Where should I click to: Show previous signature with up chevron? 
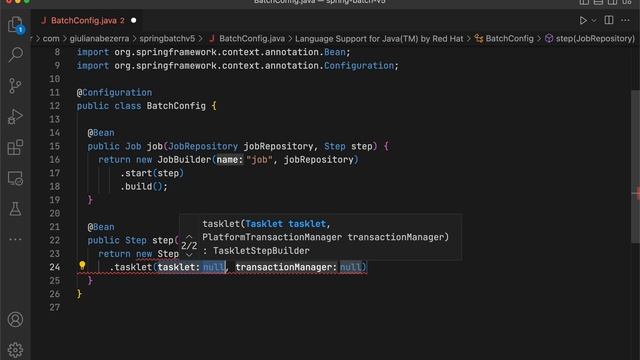click(189, 236)
